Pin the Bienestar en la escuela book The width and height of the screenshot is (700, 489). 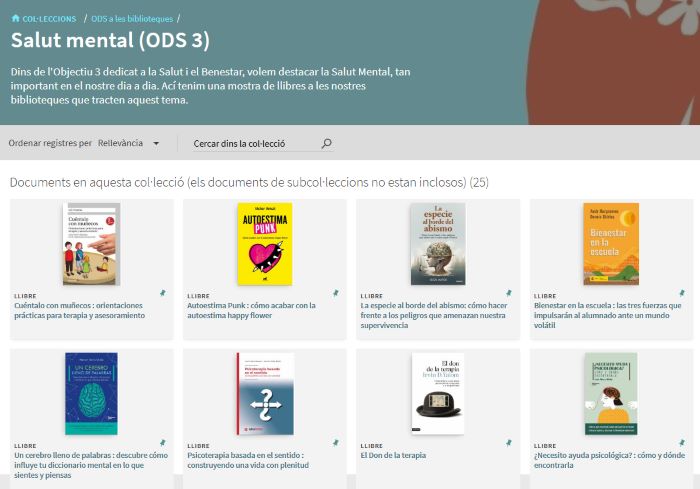(681, 293)
